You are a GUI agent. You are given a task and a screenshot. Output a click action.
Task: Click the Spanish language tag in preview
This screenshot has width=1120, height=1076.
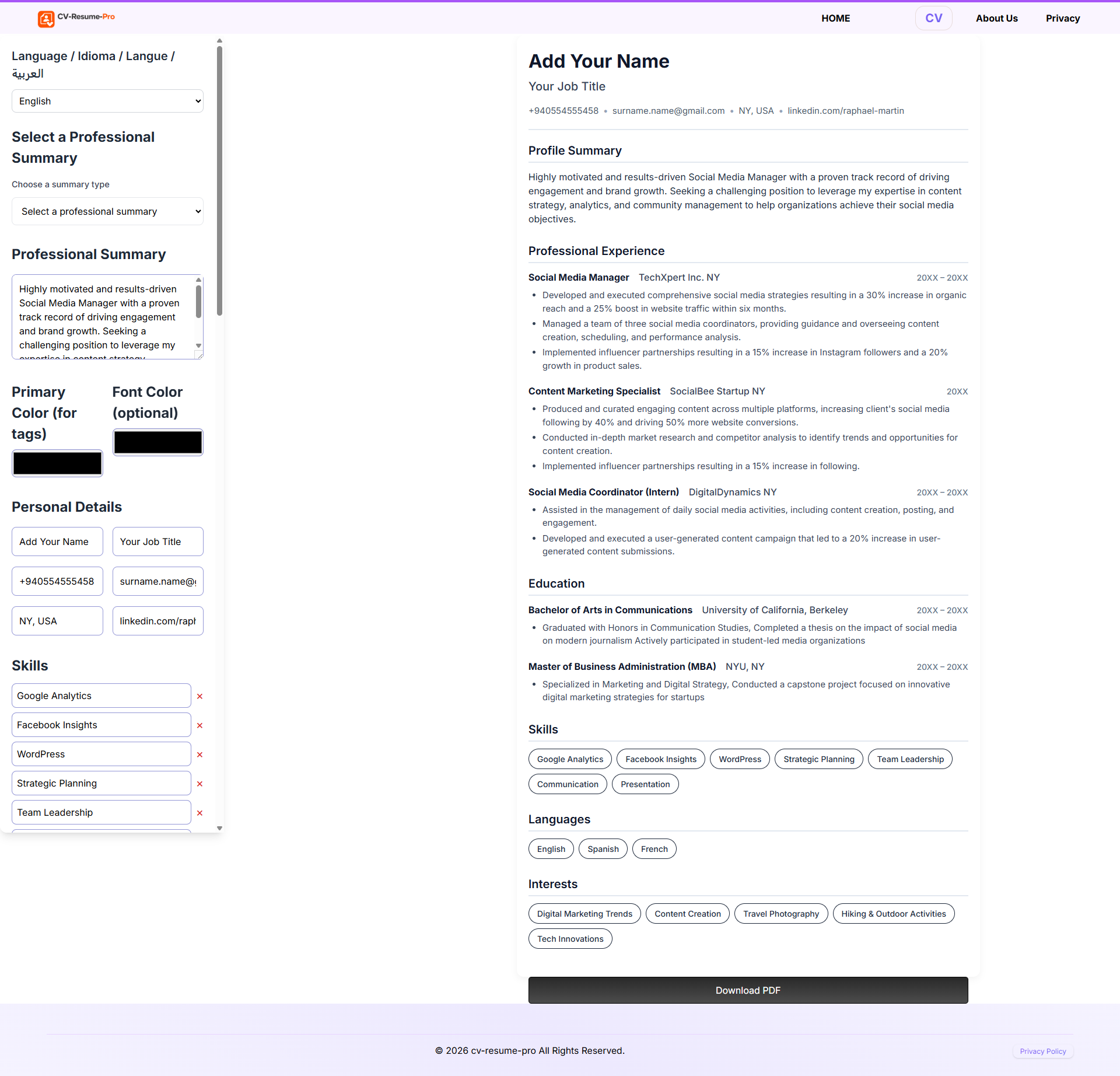click(x=603, y=849)
